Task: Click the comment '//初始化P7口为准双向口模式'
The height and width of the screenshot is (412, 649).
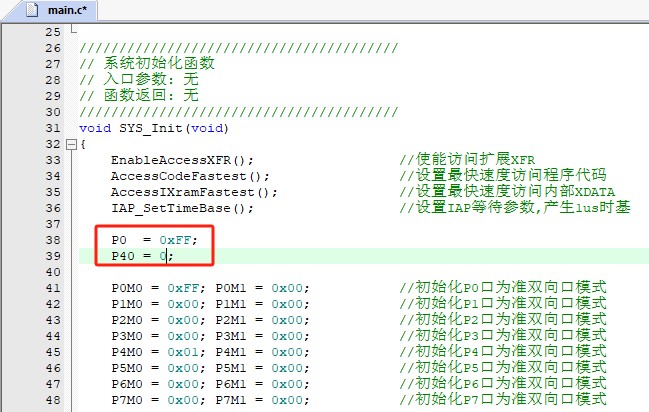Action: (503, 400)
